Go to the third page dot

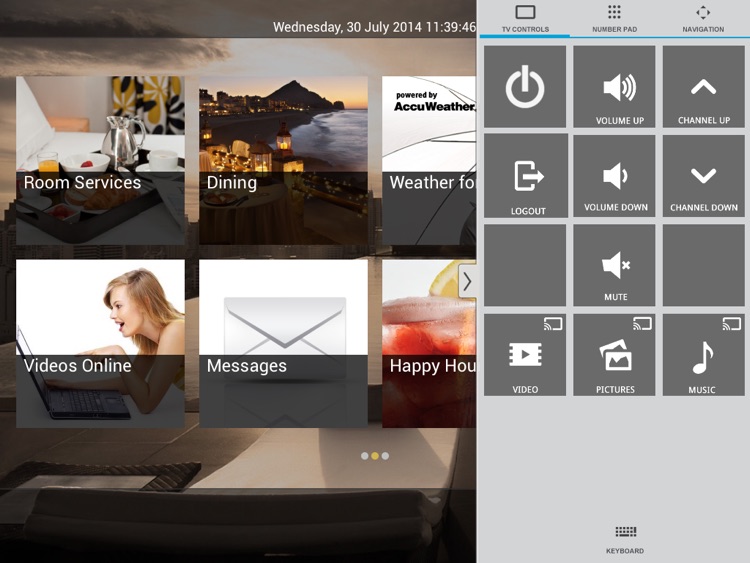[x=386, y=456]
